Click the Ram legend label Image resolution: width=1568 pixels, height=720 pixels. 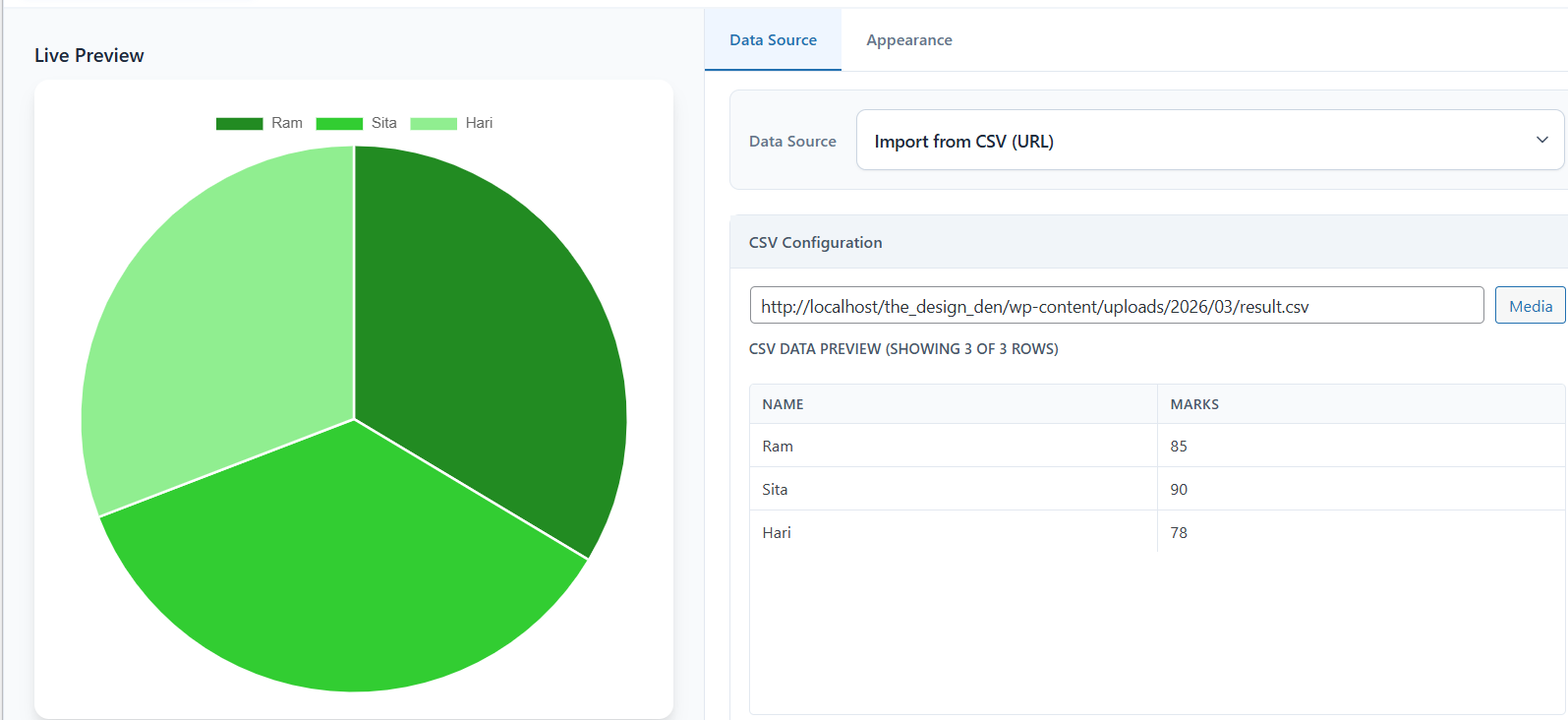(287, 123)
